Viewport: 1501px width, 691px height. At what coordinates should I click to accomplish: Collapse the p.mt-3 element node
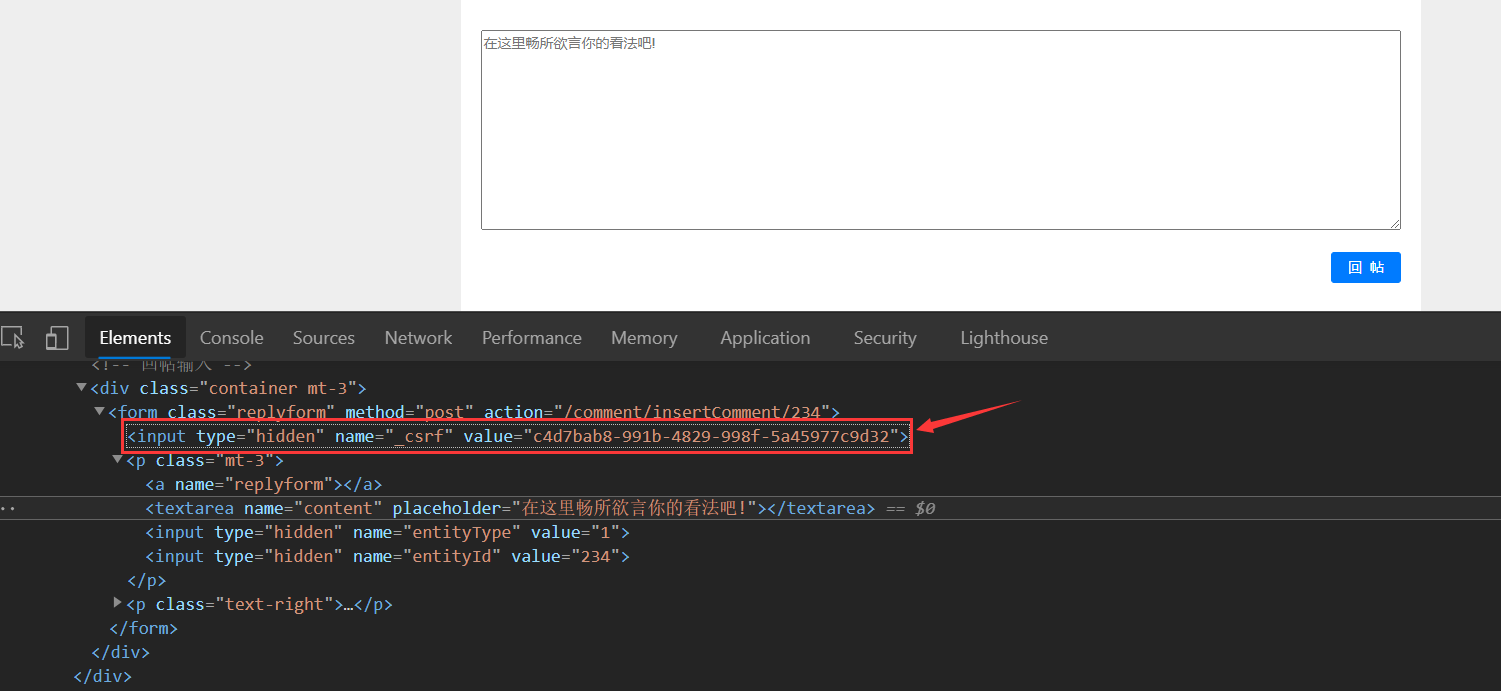point(117,459)
